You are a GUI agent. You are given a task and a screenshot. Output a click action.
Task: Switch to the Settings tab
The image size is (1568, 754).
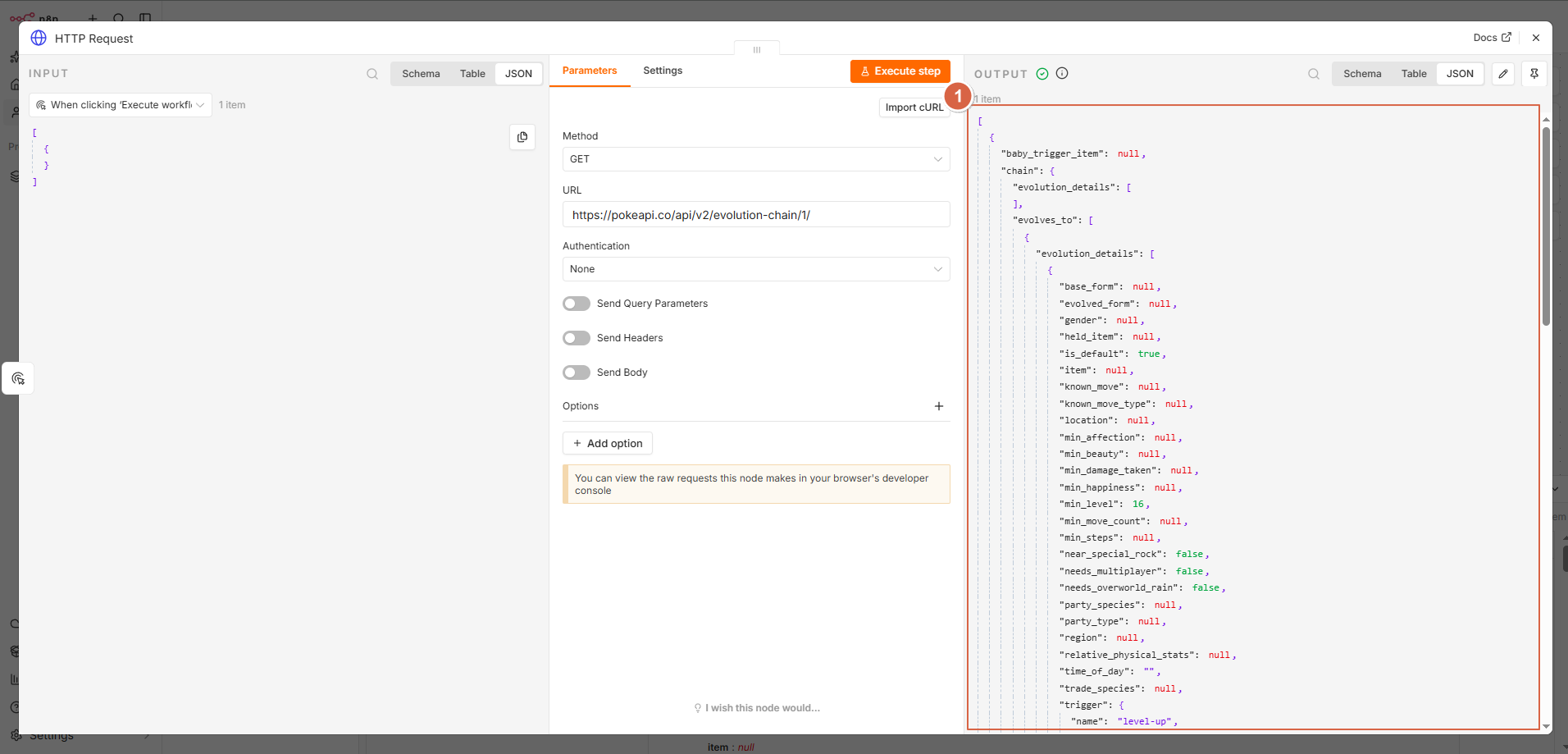tap(663, 71)
